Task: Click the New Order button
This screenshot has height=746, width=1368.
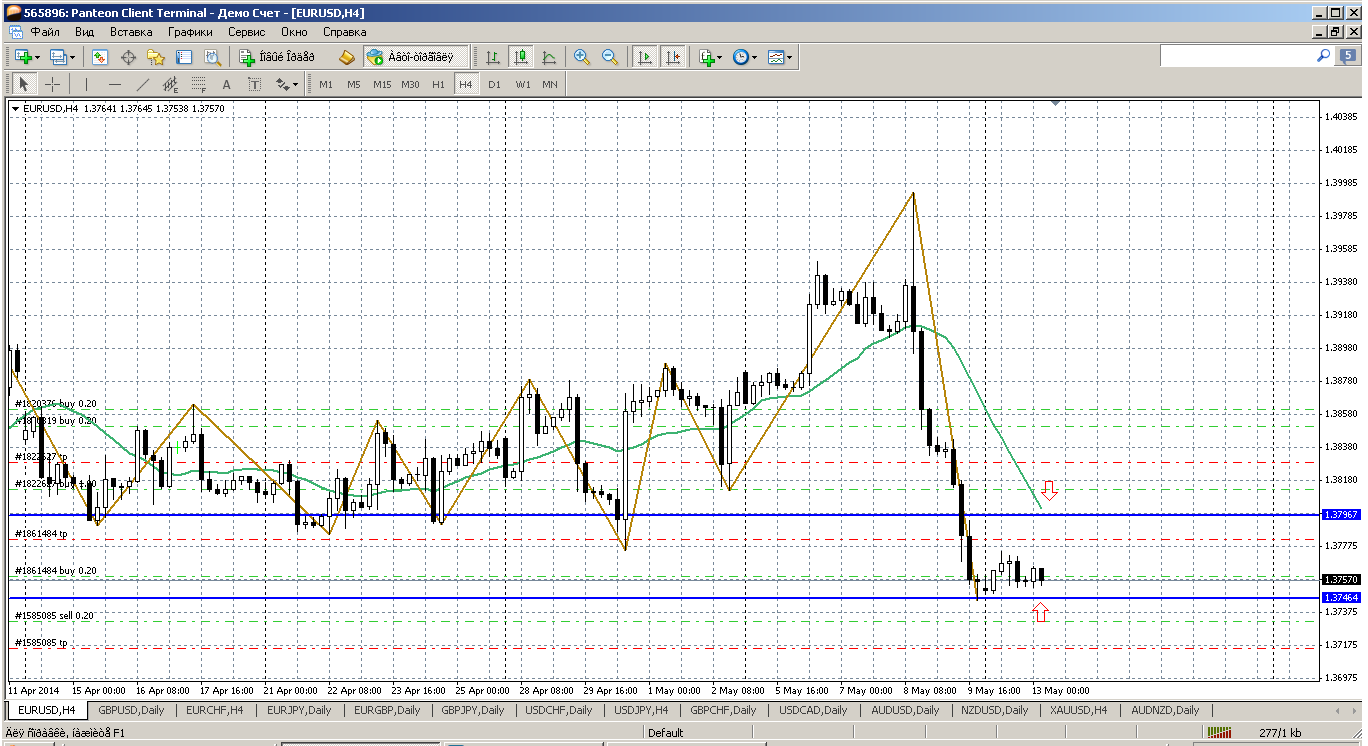Action: [276, 57]
